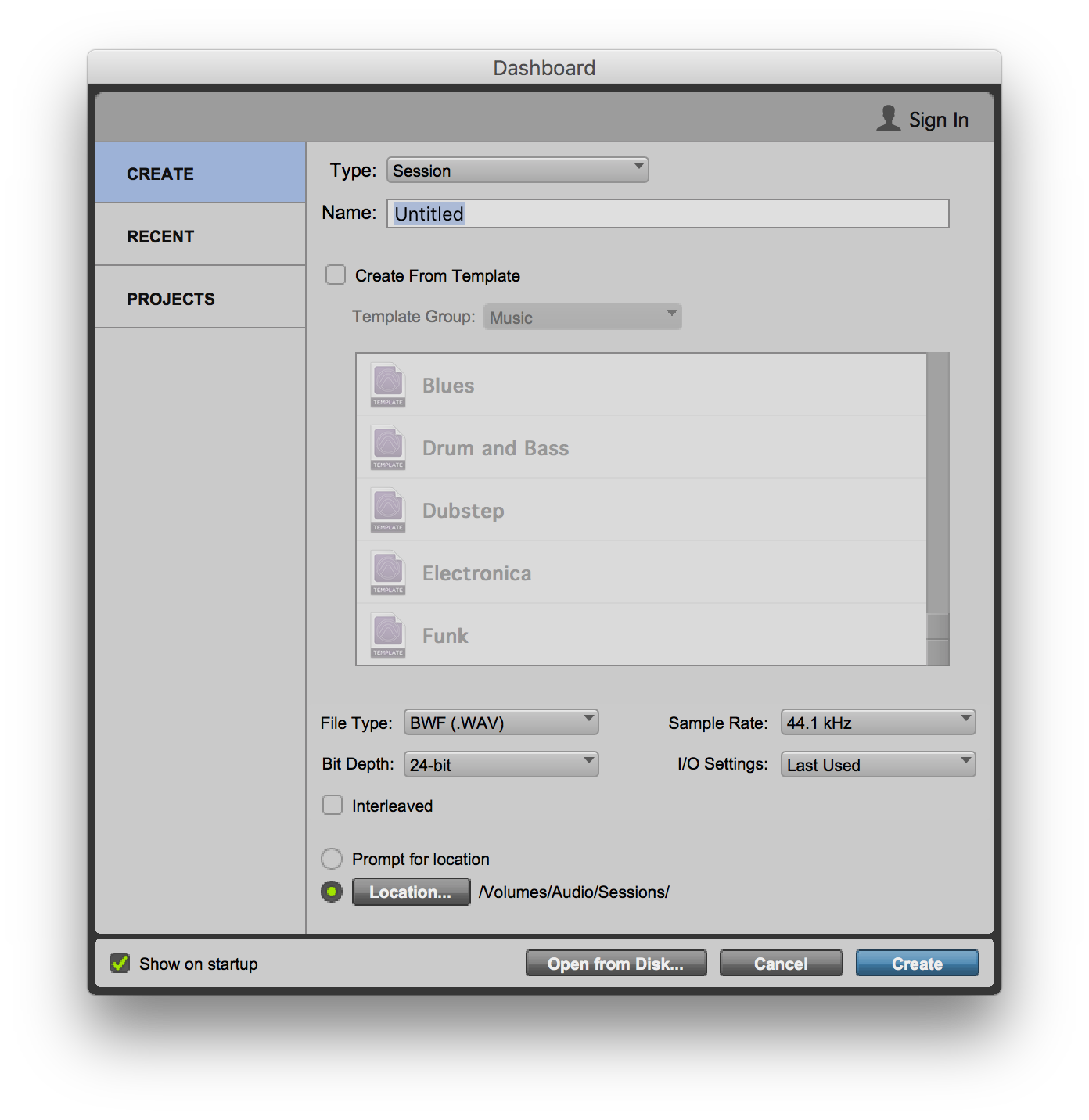The width and height of the screenshot is (1089, 1120).
Task: Uncheck Show on startup
Action: [x=120, y=963]
